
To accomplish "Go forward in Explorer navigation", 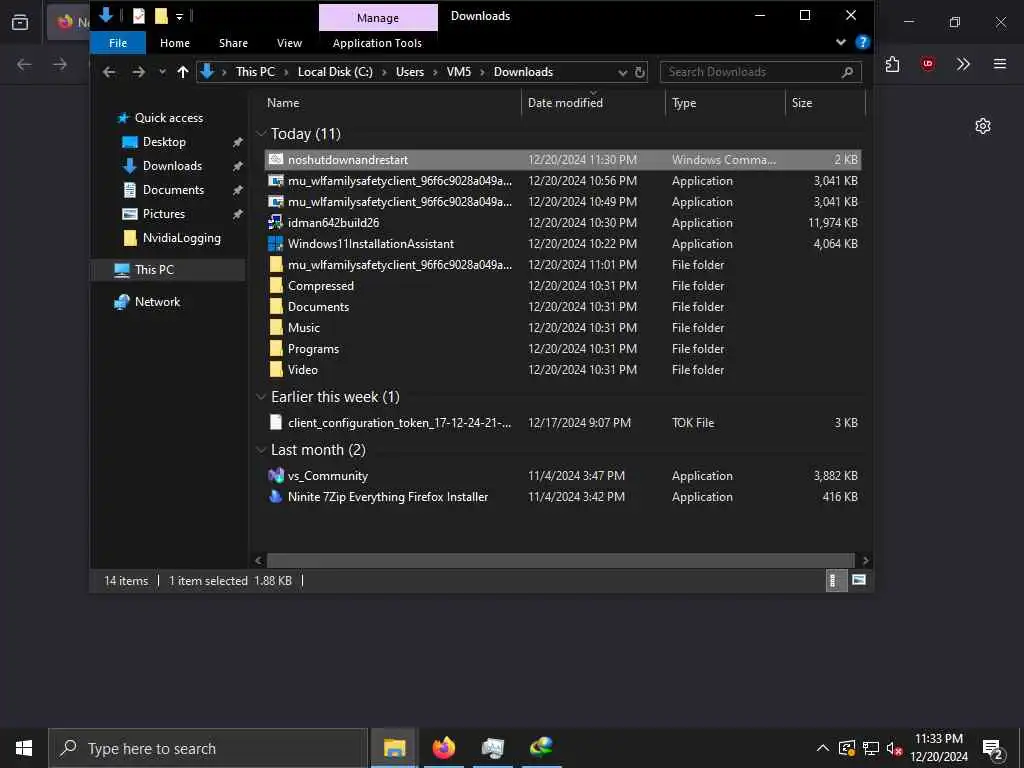I will pos(138,72).
